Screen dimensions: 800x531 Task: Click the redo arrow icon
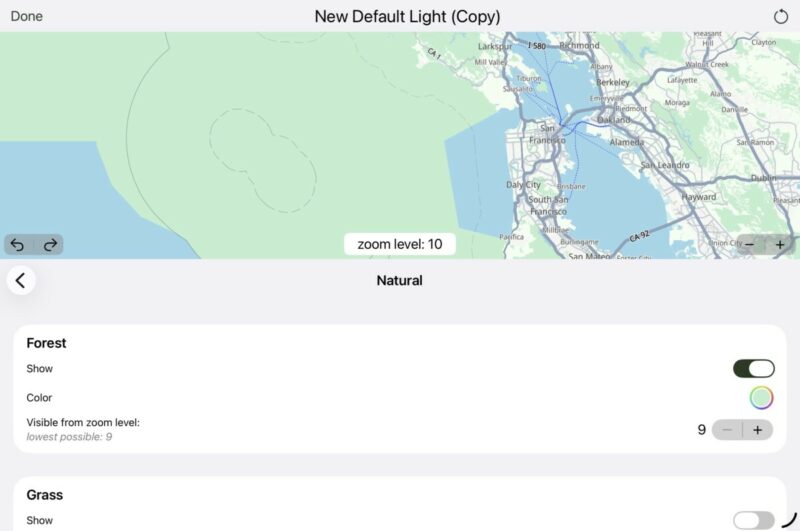pyautogui.click(x=49, y=245)
